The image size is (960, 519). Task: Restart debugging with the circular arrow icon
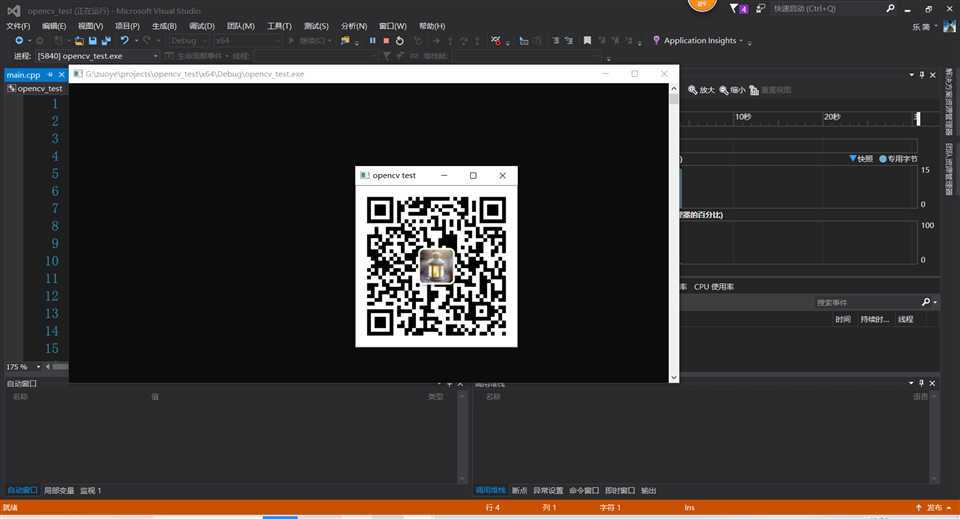(400, 41)
